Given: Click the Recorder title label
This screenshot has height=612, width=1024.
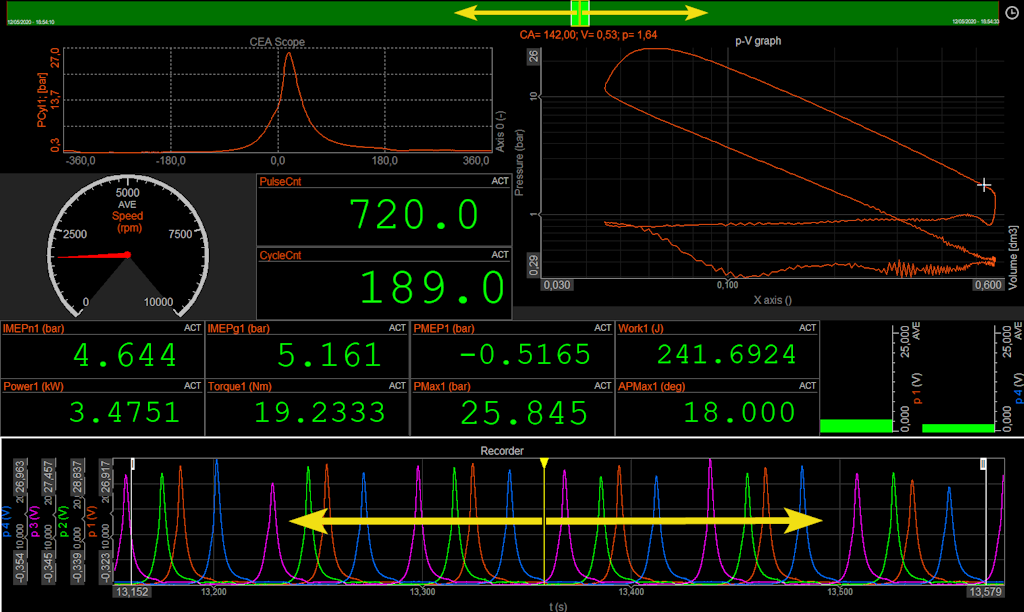Looking at the screenshot, I should coord(502,451).
